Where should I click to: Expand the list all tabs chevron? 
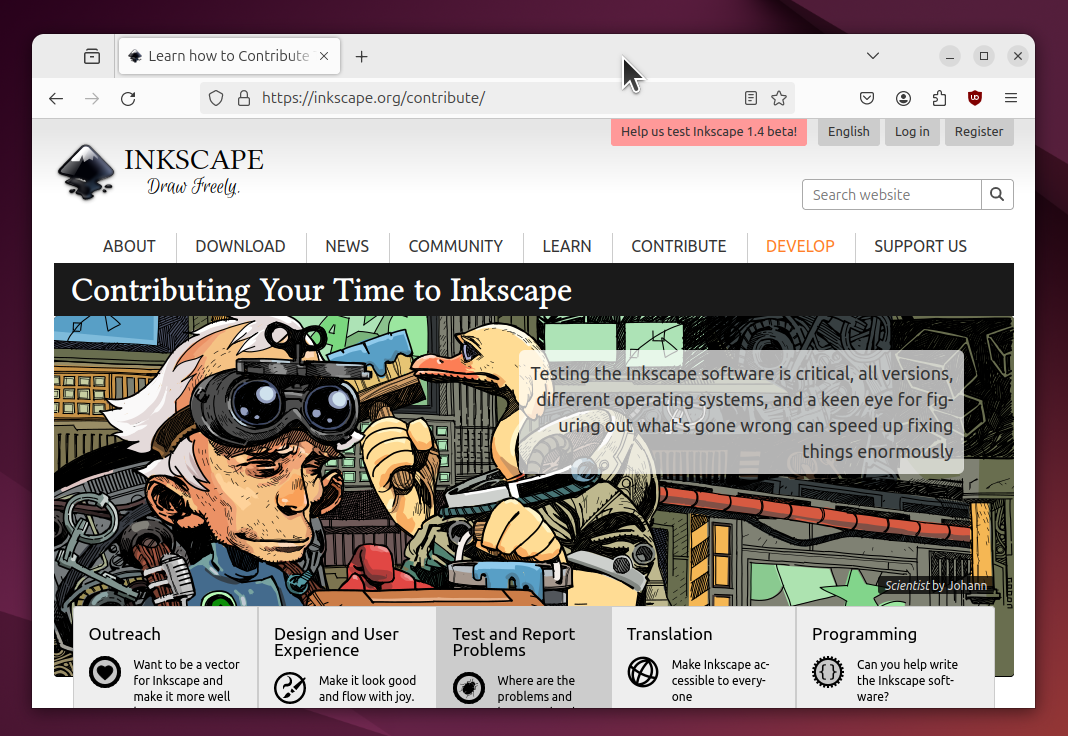pyautogui.click(x=873, y=56)
